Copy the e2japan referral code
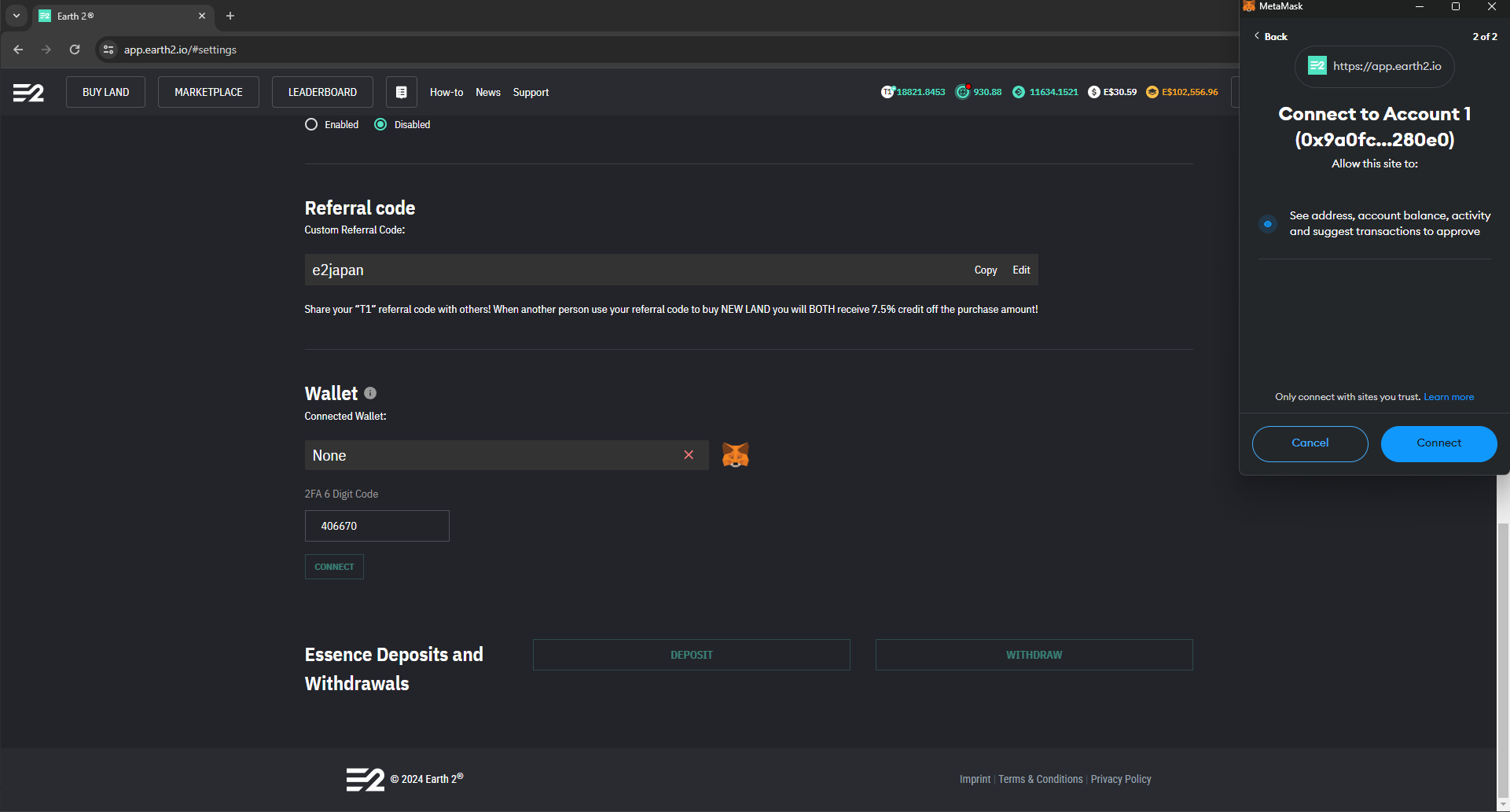This screenshot has height=812, width=1510. (x=986, y=270)
